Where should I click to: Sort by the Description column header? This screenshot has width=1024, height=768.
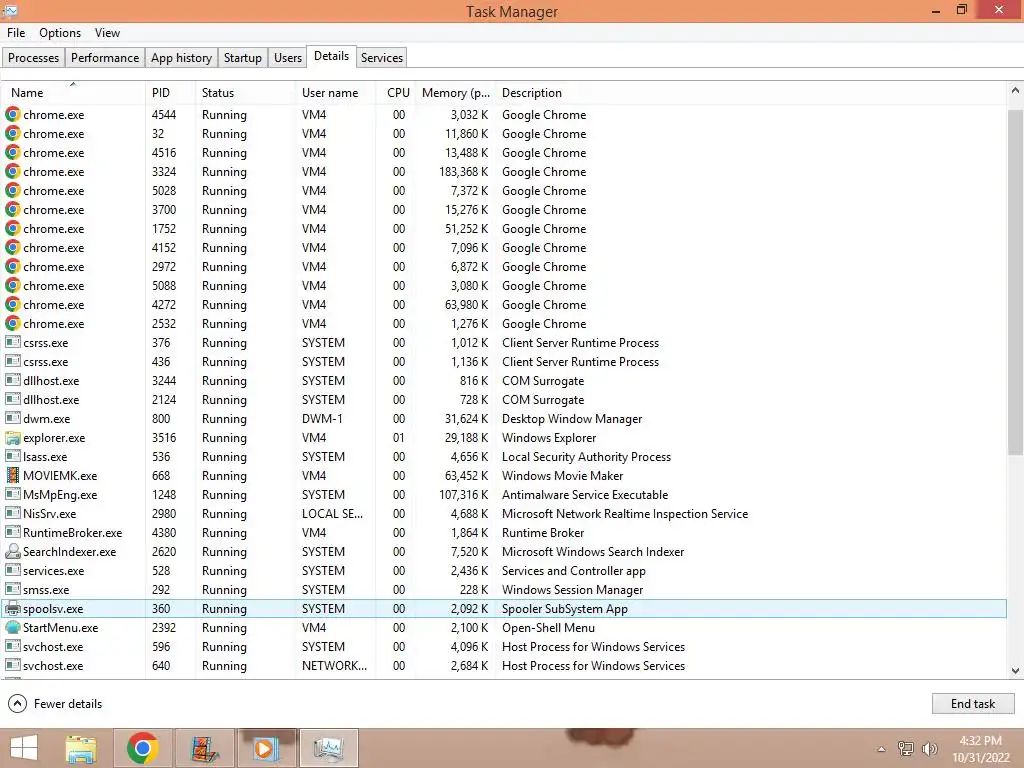750,93
